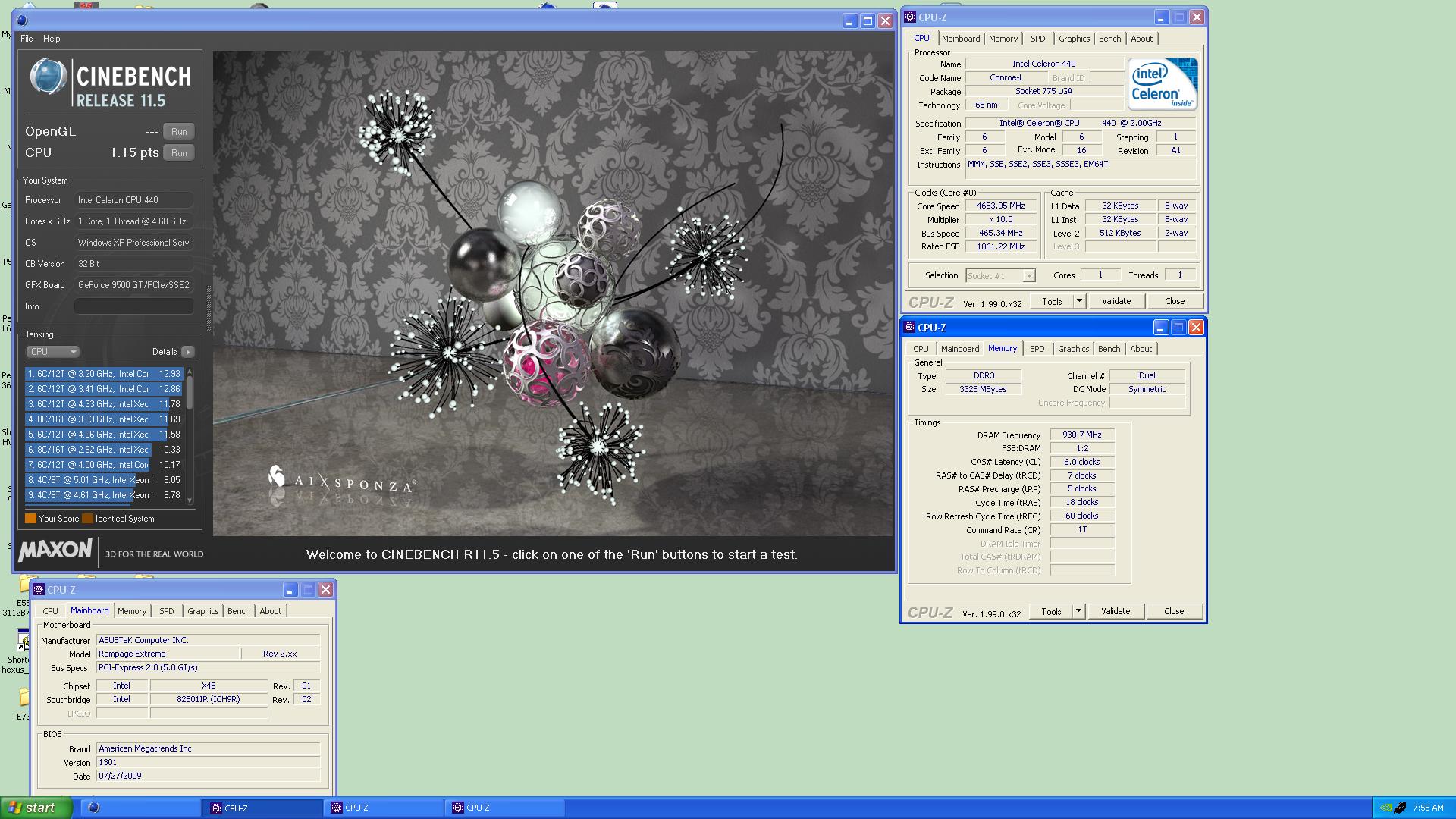The height and width of the screenshot is (819, 1456).
Task: Click the top CPU-Z title bar icon
Action: point(910,17)
